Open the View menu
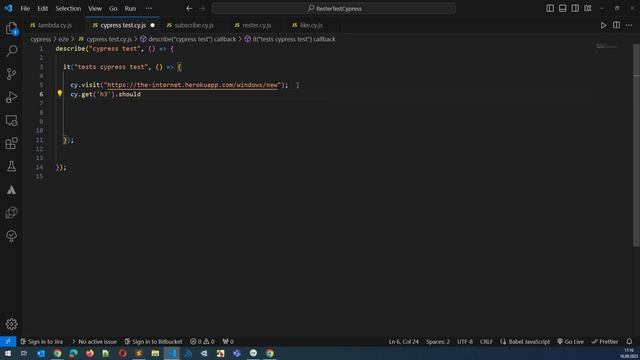640x360 pixels. pos(95,8)
